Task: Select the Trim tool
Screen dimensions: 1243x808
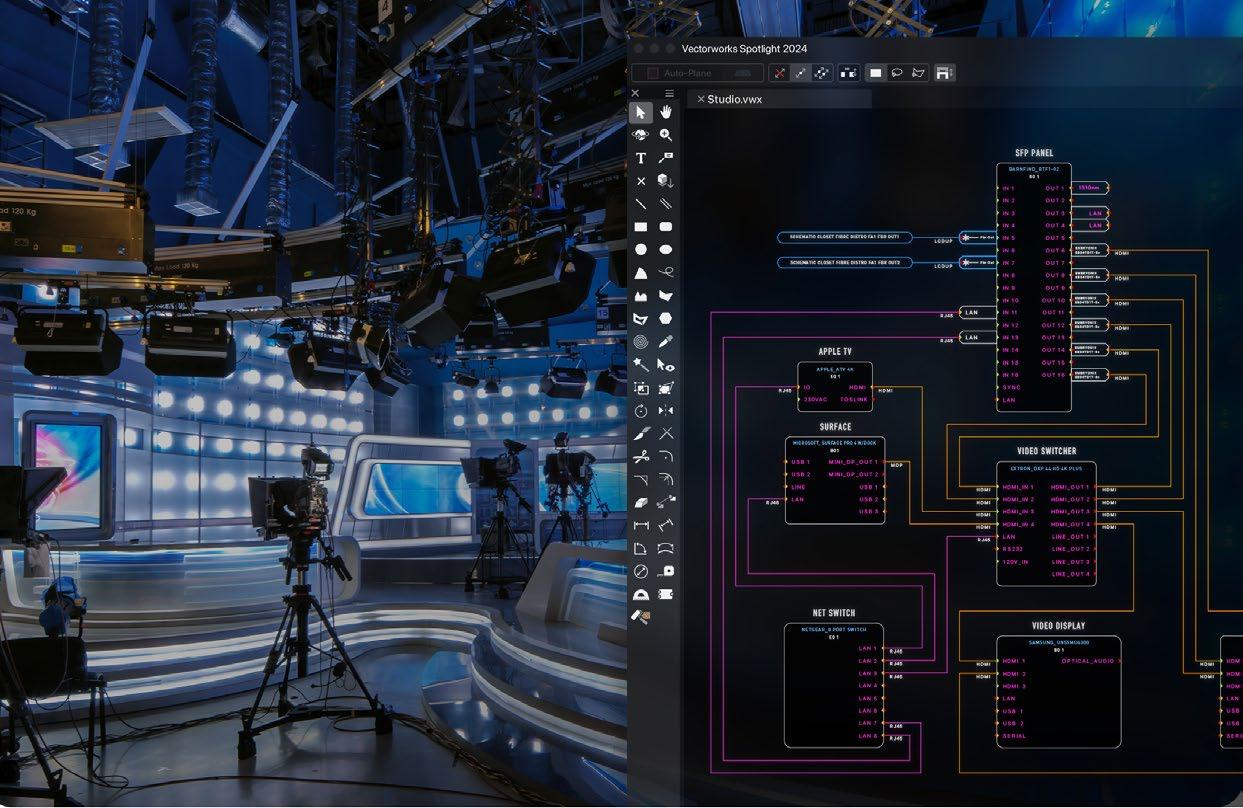Action: [x=666, y=433]
